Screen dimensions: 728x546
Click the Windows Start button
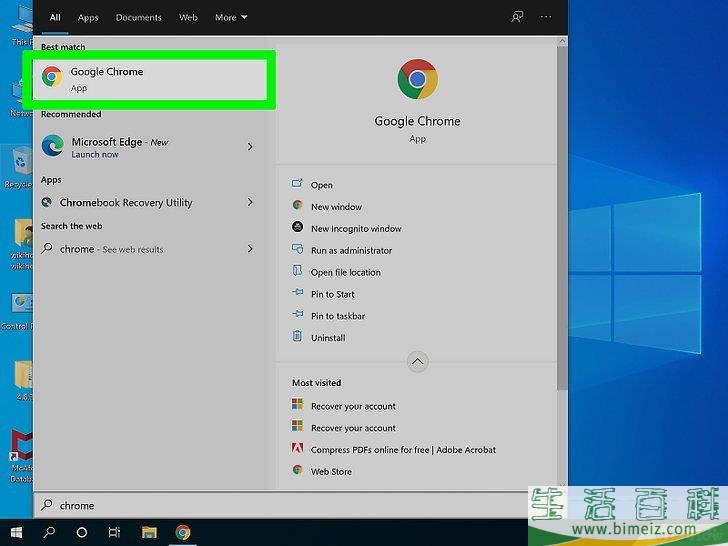16,532
